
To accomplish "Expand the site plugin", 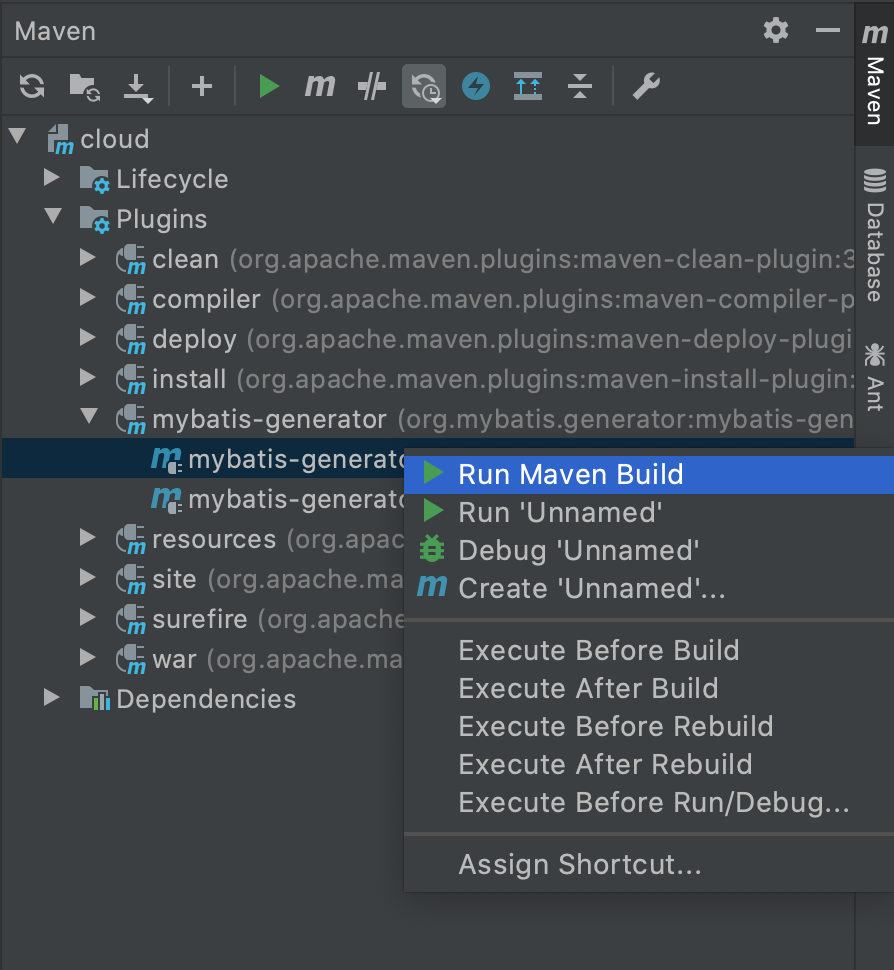I will pos(88,578).
